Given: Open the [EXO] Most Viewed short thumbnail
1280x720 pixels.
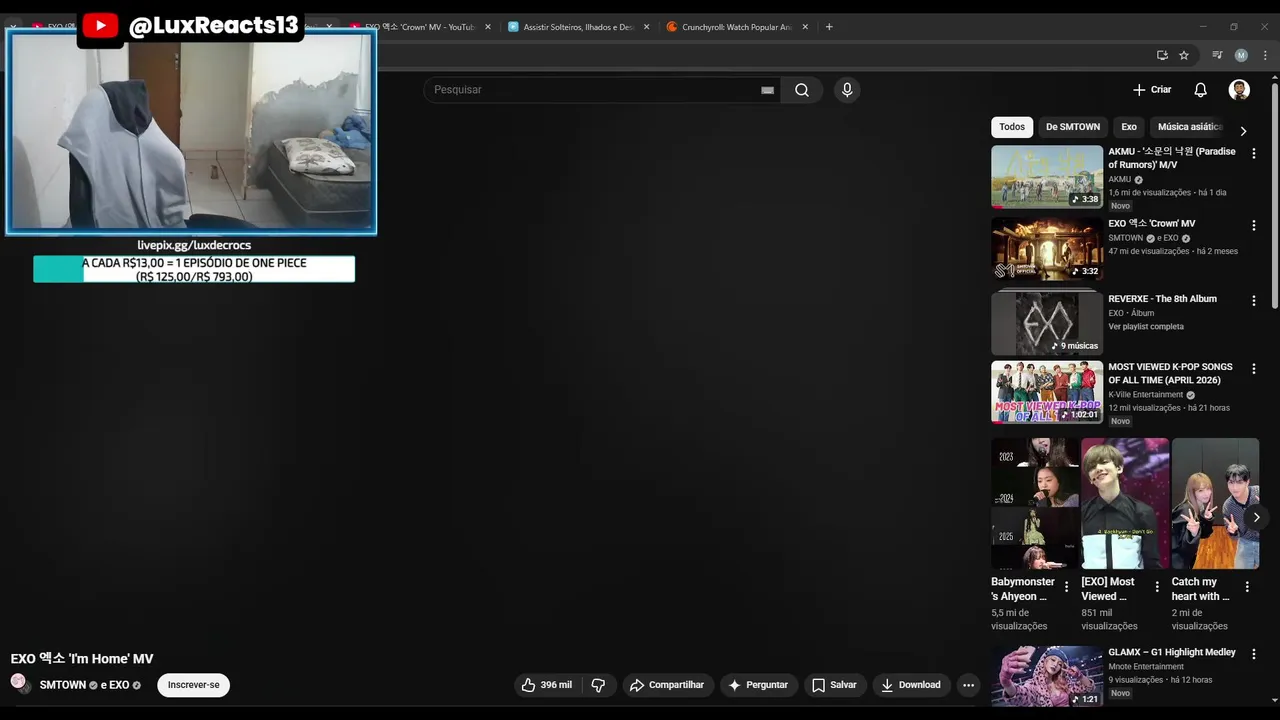Looking at the screenshot, I should tap(1125, 504).
